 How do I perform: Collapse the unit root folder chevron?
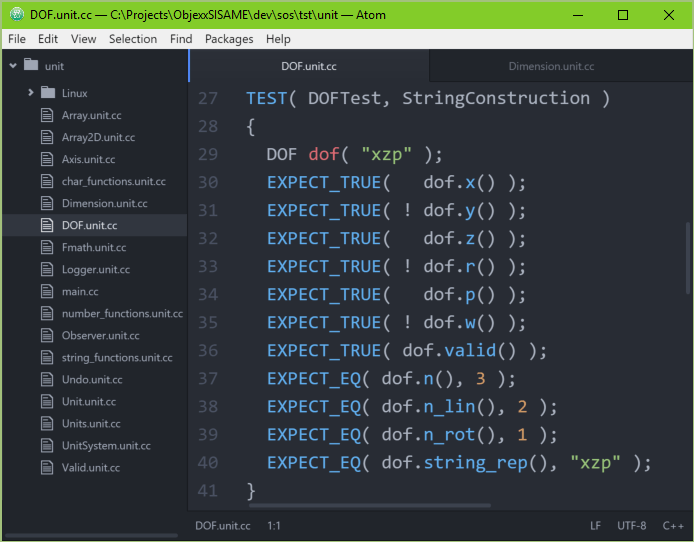coord(13,65)
